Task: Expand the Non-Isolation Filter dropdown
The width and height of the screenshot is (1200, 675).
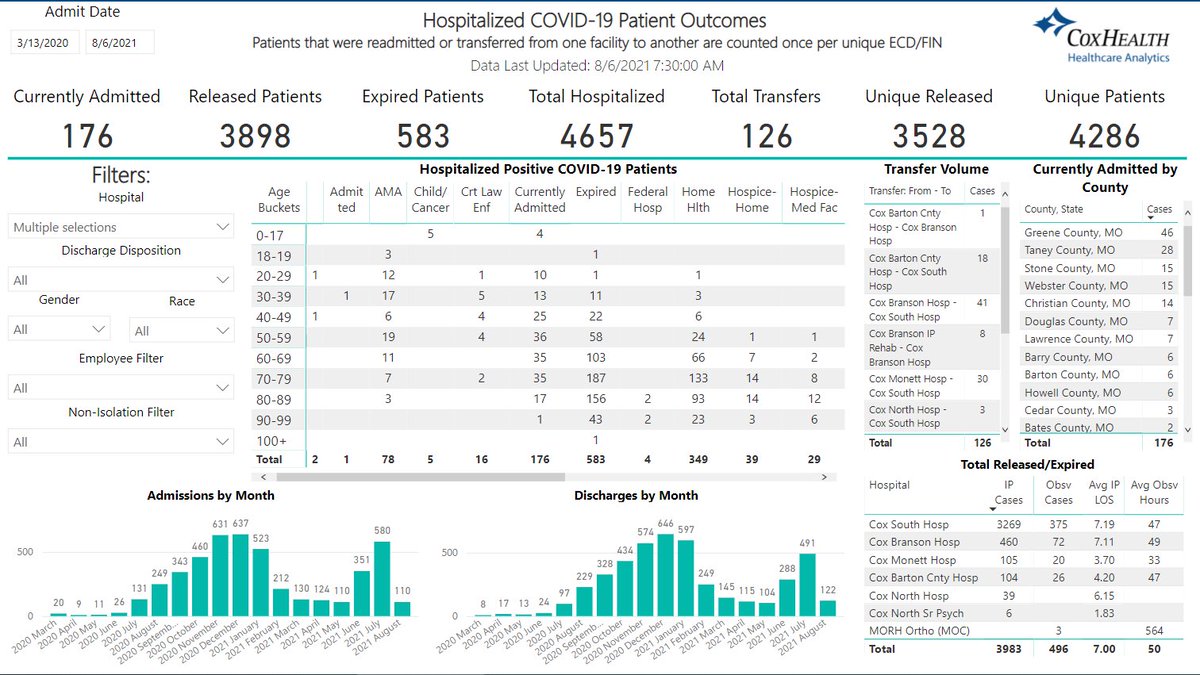Action: pyautogui.click(x=121, y=441)
